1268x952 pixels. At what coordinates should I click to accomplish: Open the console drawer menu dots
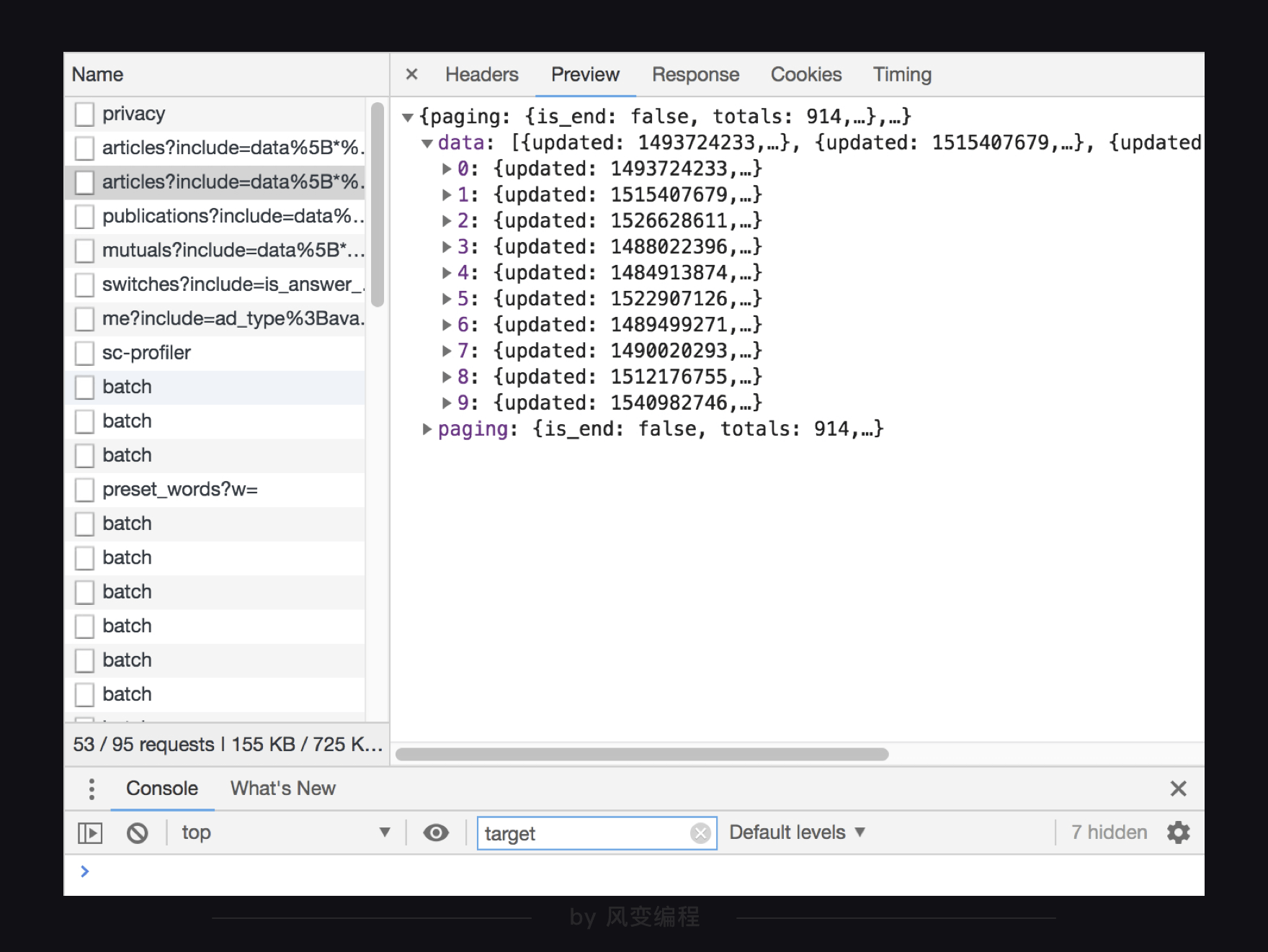91,789
